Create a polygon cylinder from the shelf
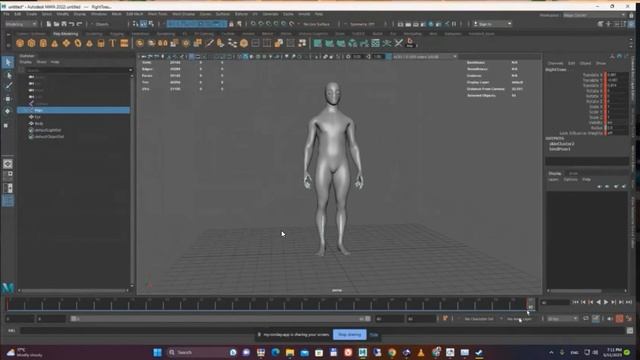The image size is (640, 360). 43,43
